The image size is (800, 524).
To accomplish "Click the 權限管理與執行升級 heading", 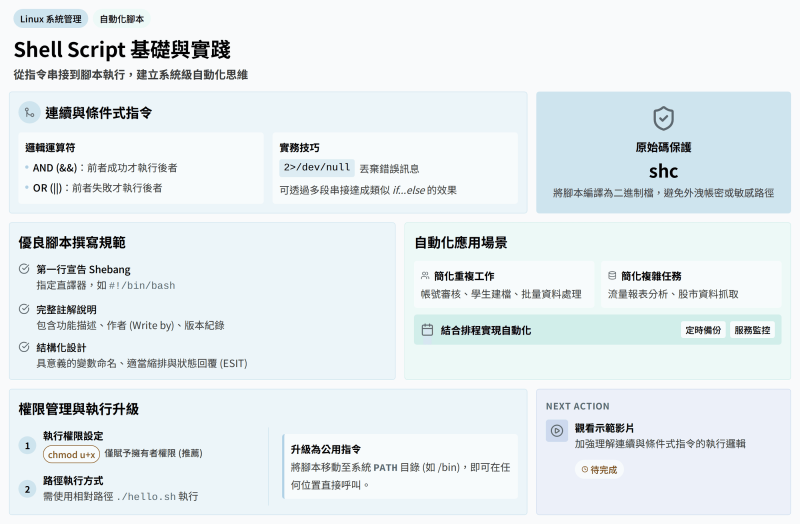I will pyautogui.click(x=79, y=409).
